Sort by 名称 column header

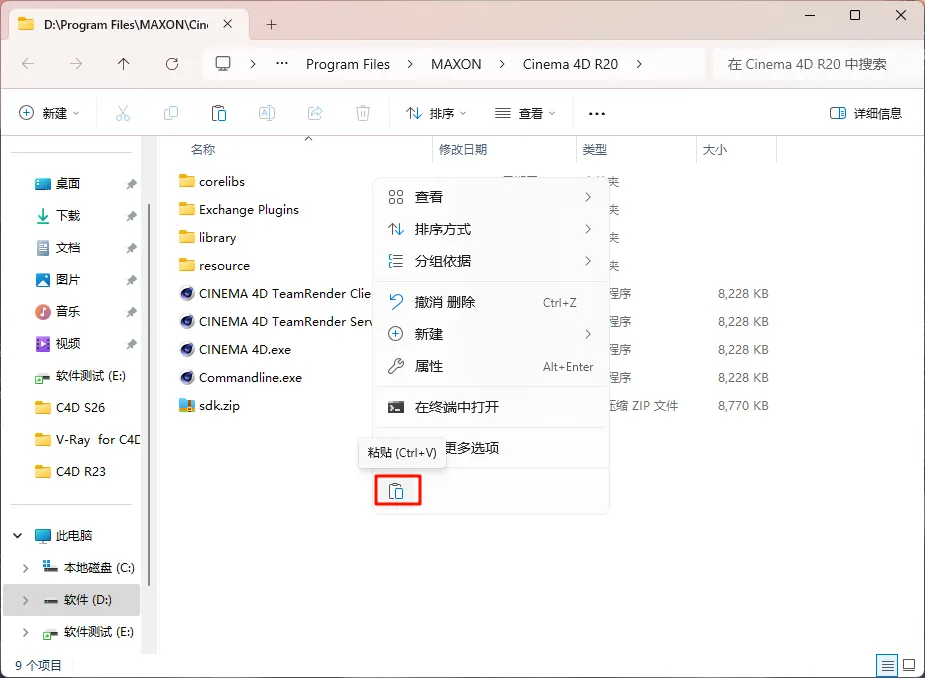(203, 150)
